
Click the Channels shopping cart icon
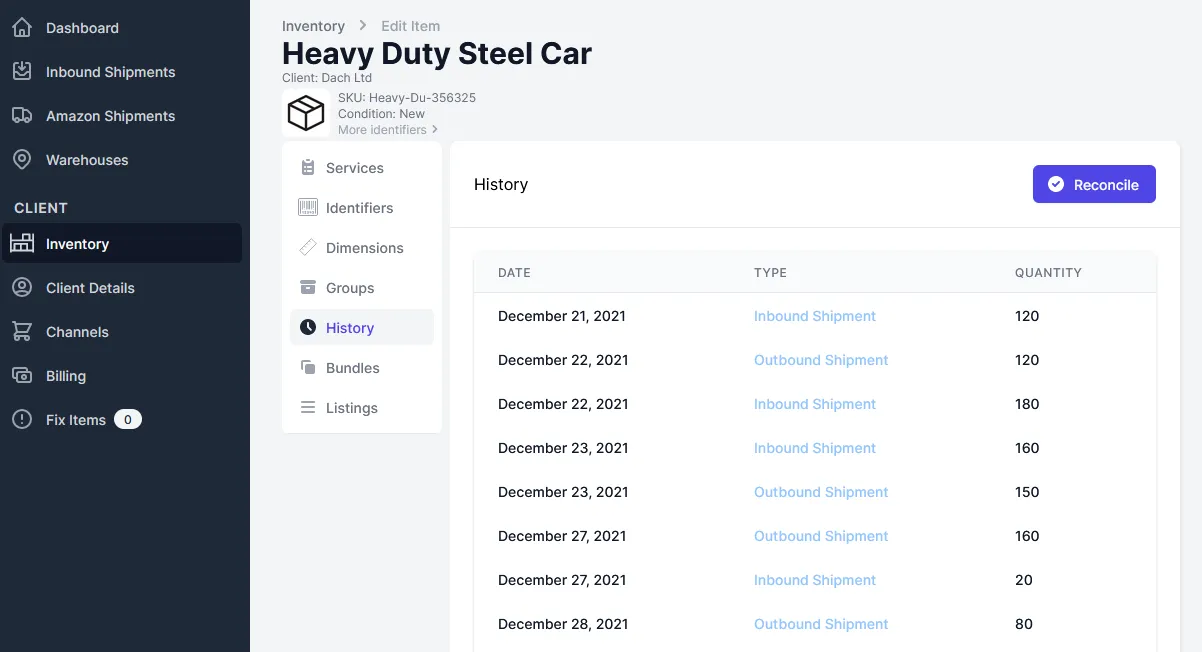pos(22,332)
